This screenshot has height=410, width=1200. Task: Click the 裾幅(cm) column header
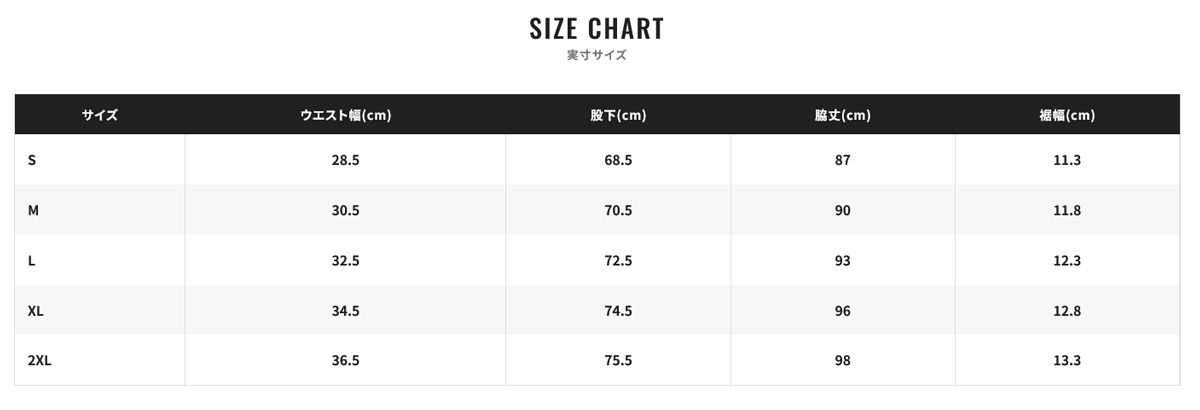pos(1068,115)
